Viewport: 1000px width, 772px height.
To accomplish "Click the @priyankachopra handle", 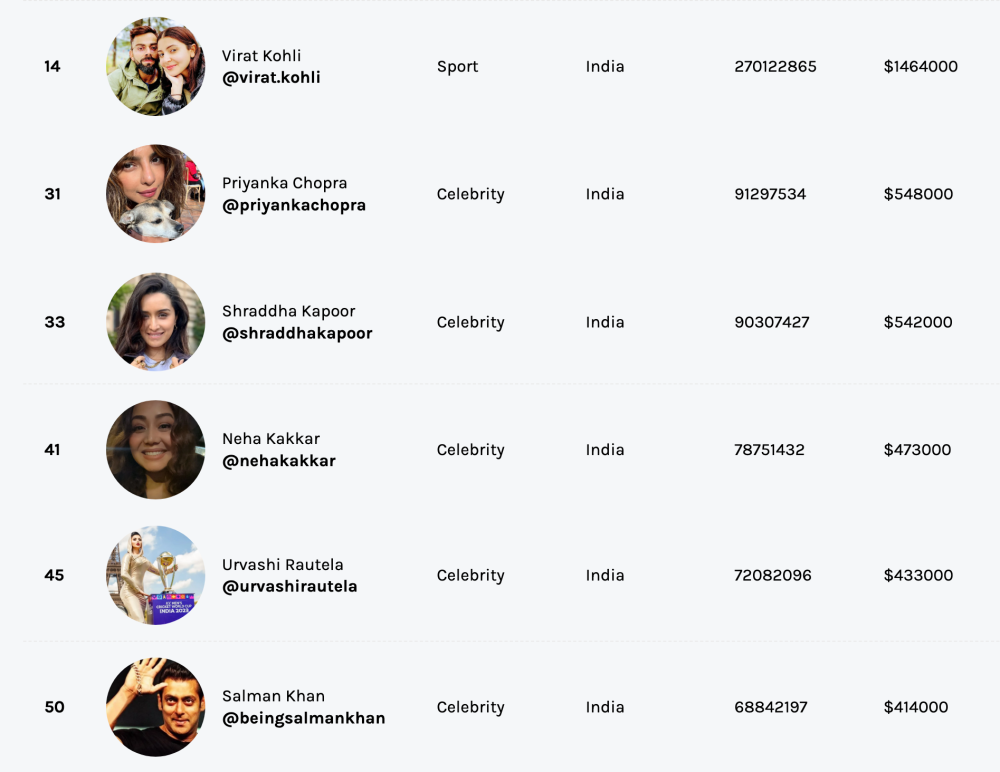I will (294, 206).
